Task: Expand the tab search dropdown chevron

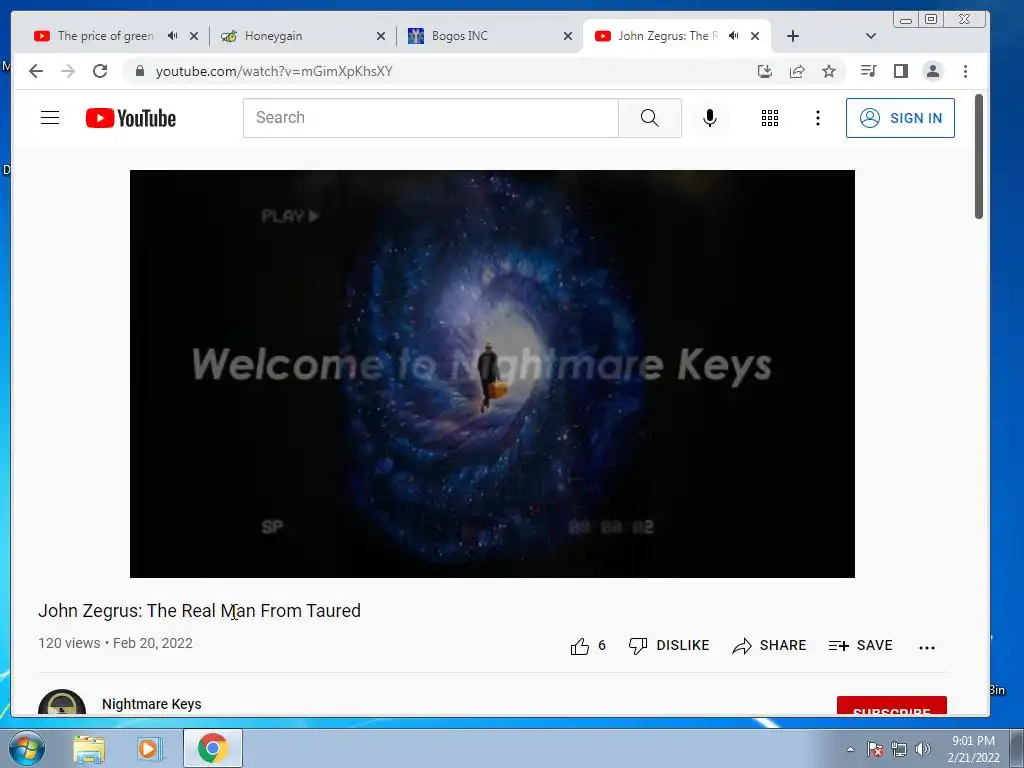Action: pyautogui.click(x=870, y=37)
